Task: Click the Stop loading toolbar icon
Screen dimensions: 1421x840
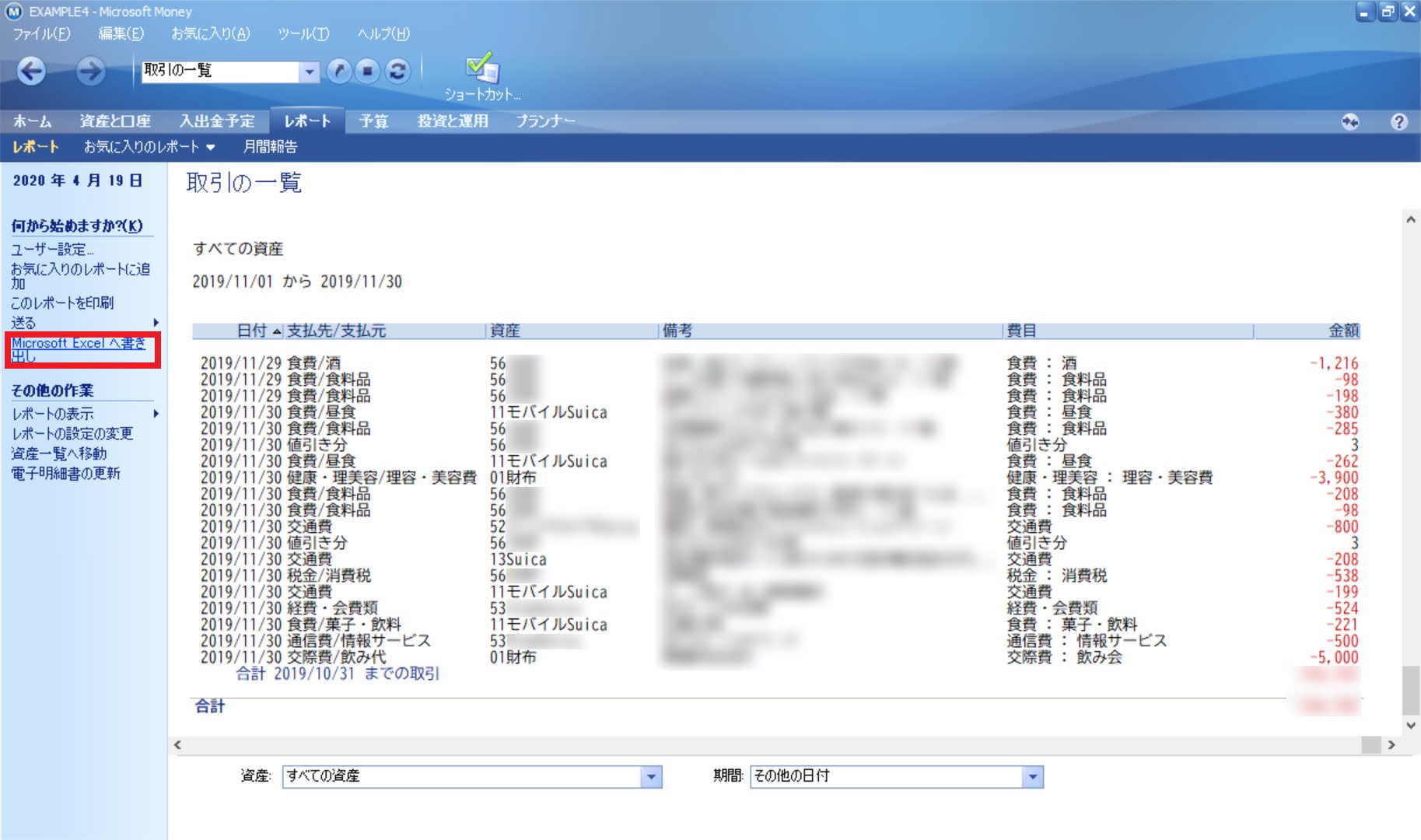Action: tap(367, 71)
